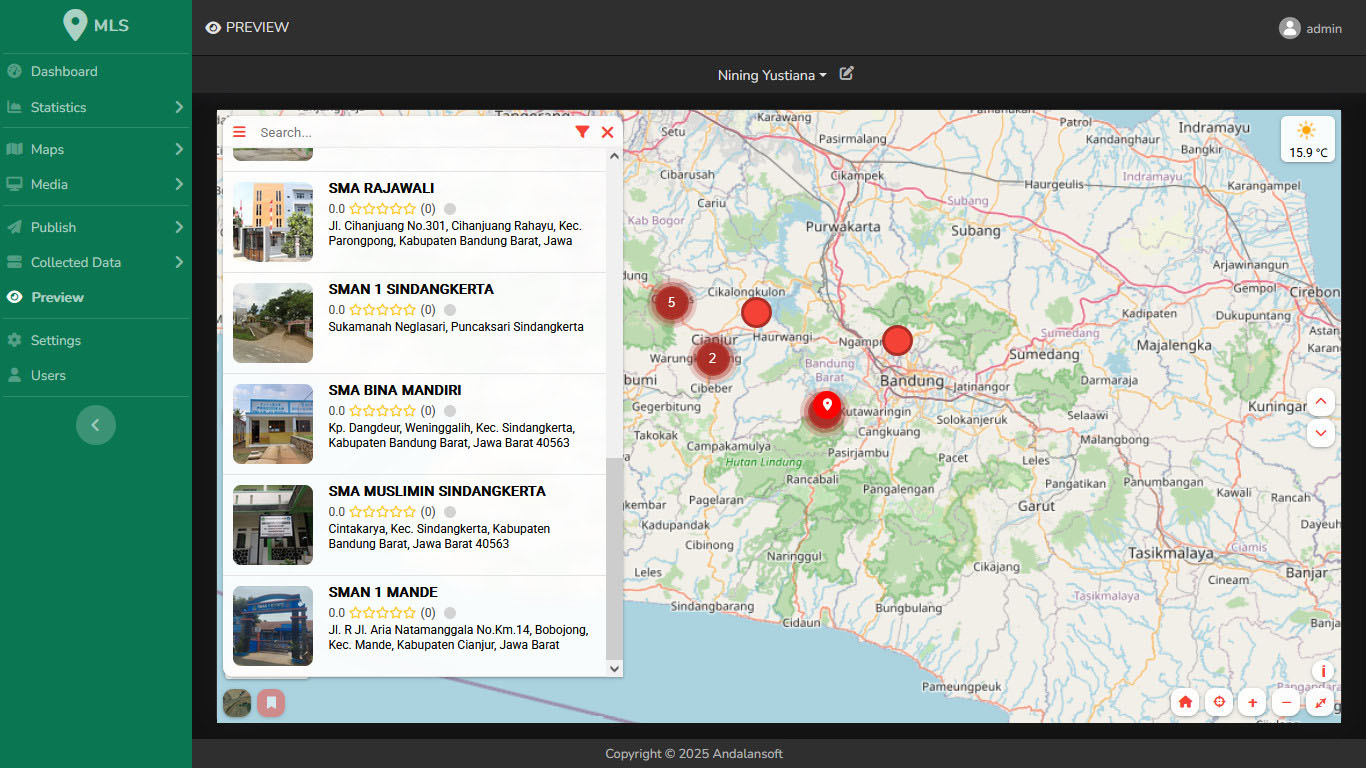Zoom out with the minus button

click(x=1287, y=702)
